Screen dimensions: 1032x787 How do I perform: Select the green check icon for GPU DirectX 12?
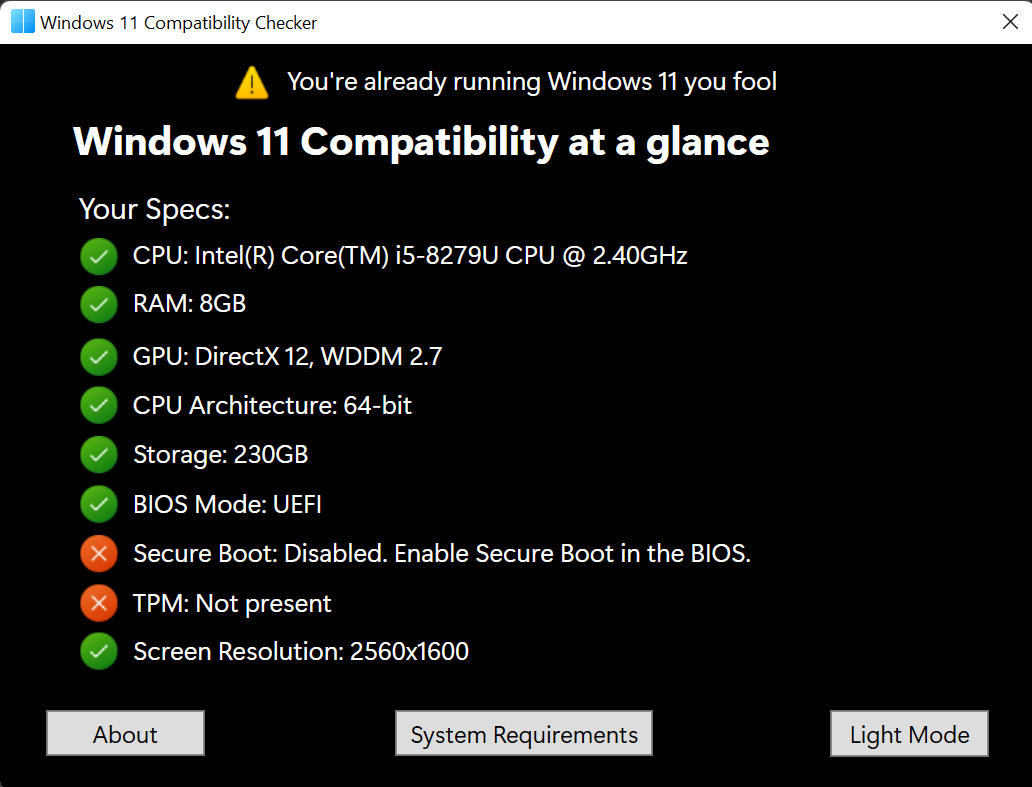[x=99, y=357]
